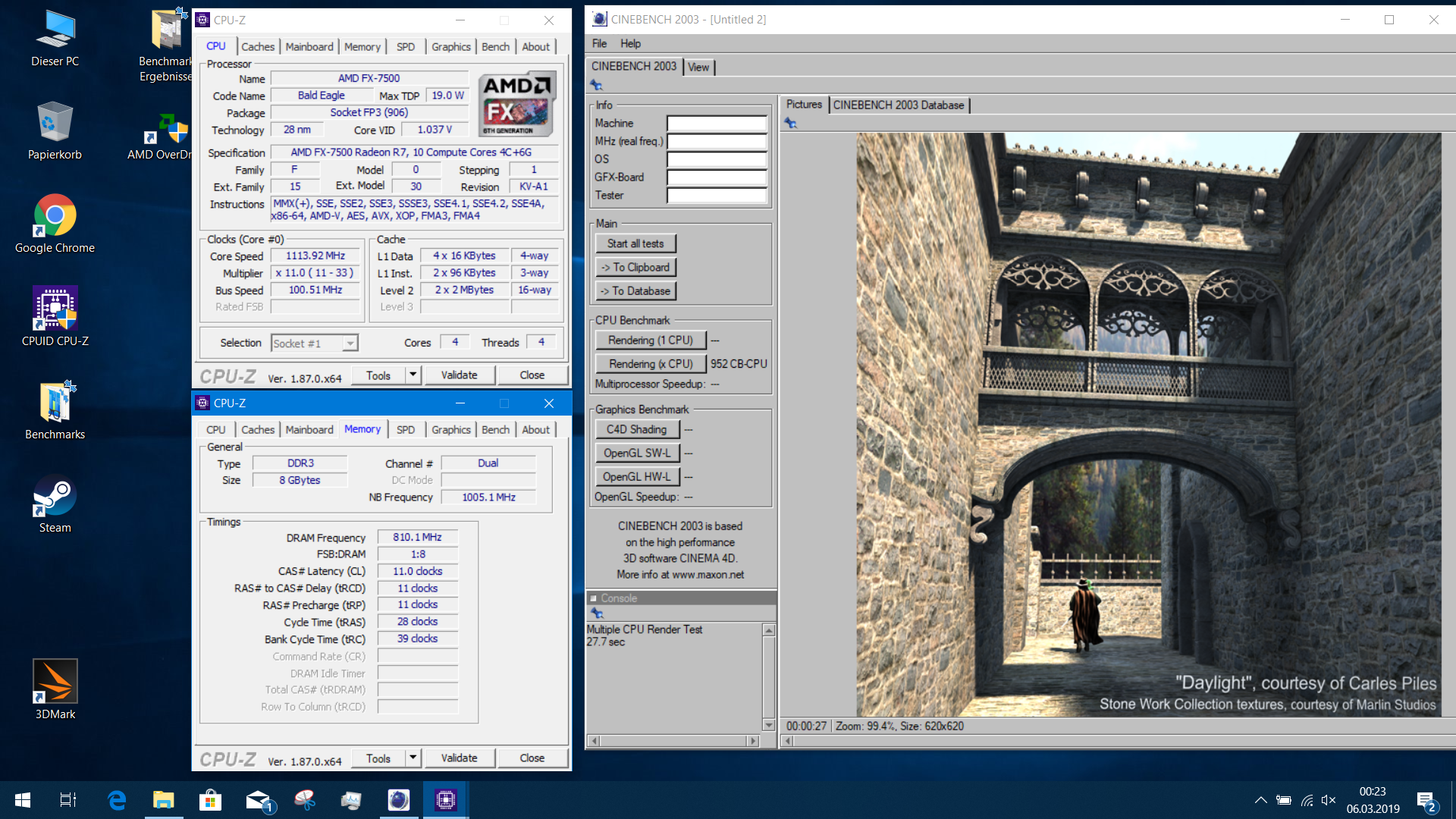Open Graphics tab in lower CPU-Z

point(451,429)
